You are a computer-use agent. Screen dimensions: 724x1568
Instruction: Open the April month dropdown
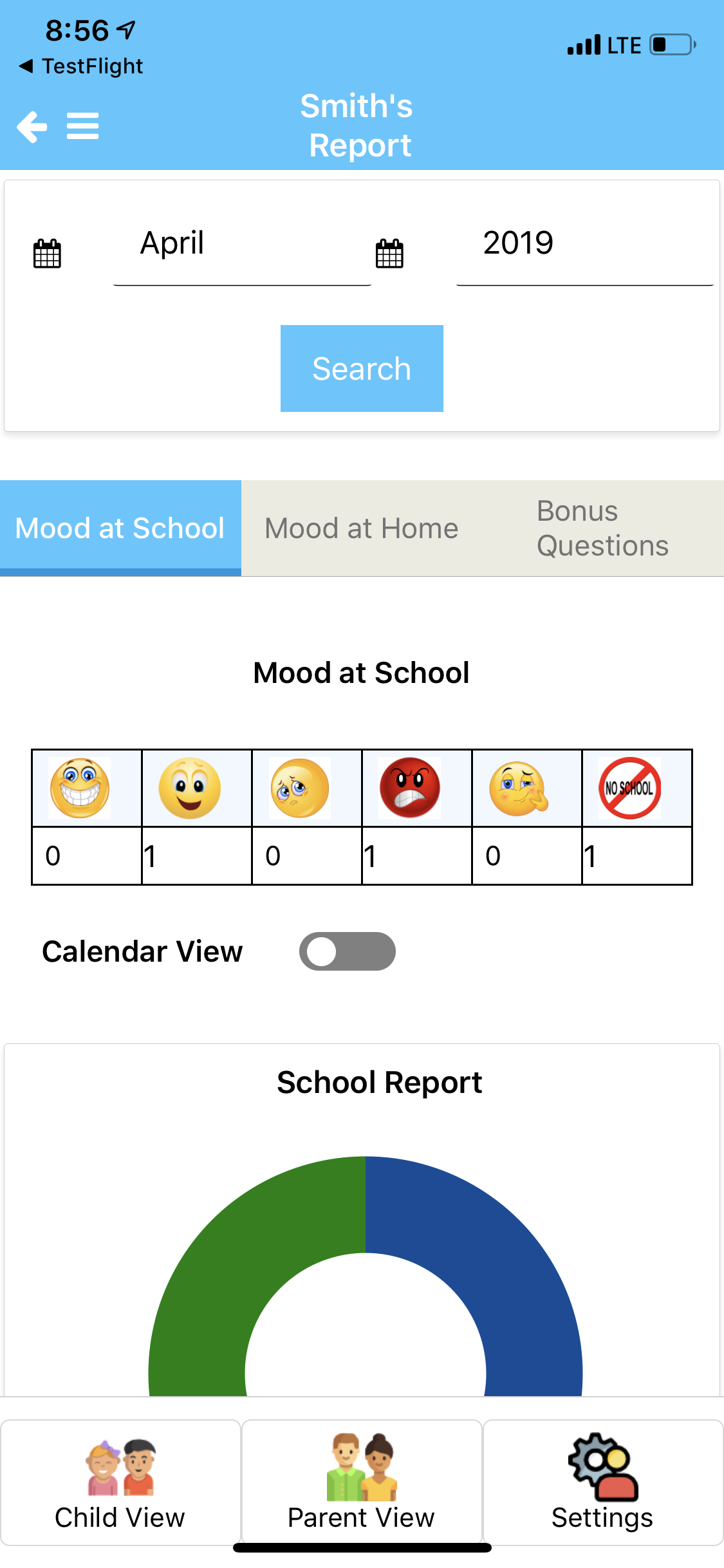tap(242, 245)
